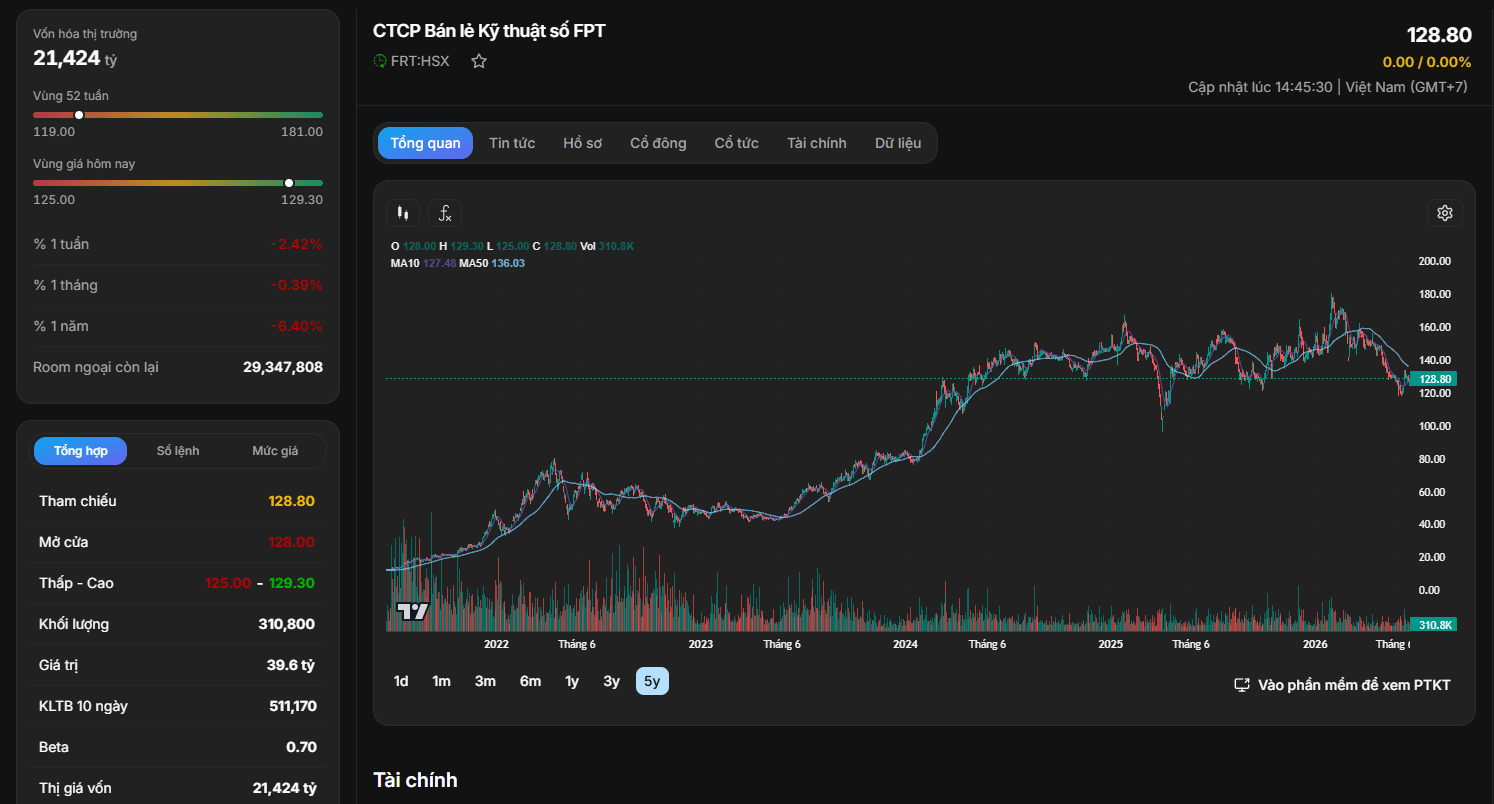Set chart range to 1y
This screenshot has width=1494, height=804.
(572, 681)
